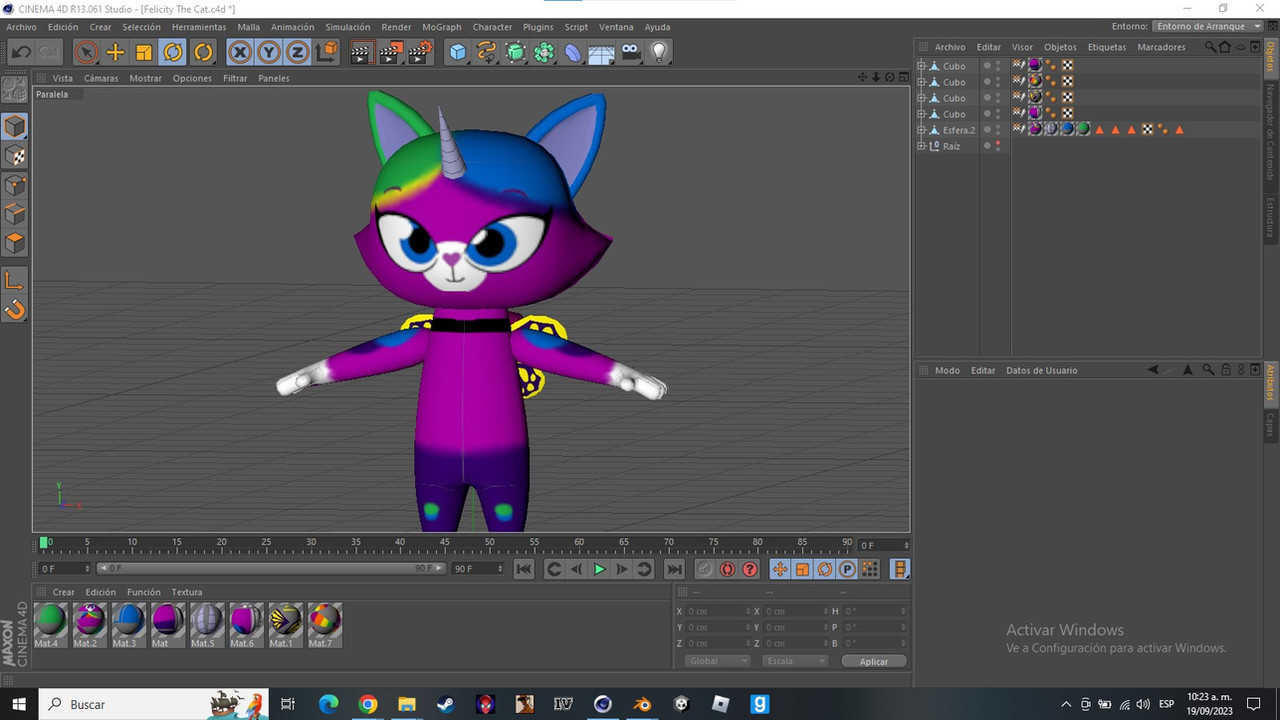Render to Picture Viewer
Viewport: 1280px width, 720px height.
coord(391,52)
